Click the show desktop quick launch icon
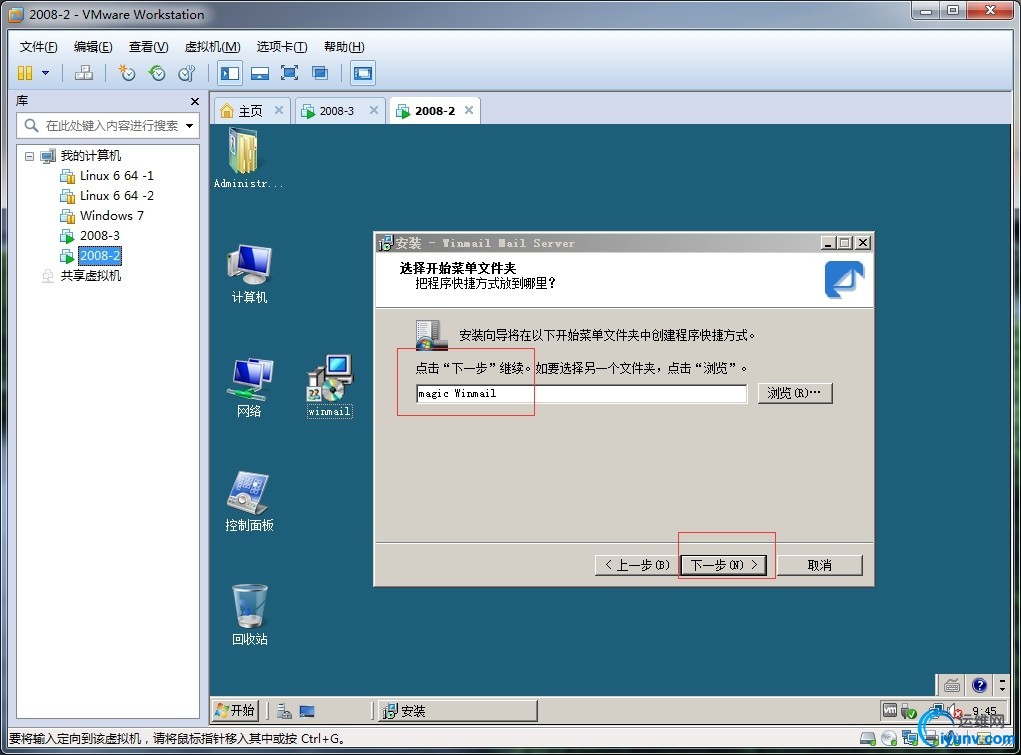 307,711
